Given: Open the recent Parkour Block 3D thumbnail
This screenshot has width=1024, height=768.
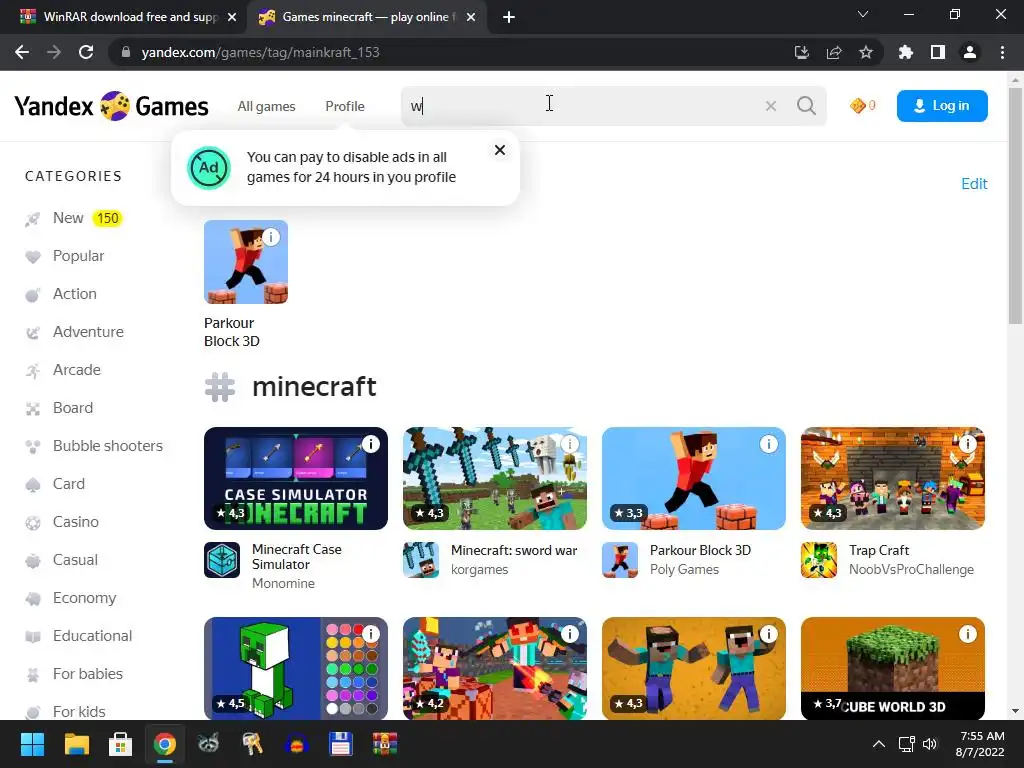Looking at the screenshot, I should [x=246, y=262].
